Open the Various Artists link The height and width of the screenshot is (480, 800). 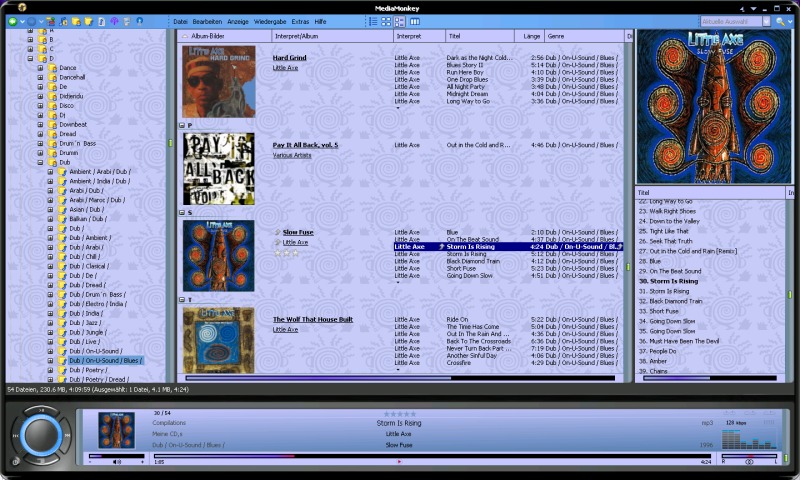click(292, 155)
